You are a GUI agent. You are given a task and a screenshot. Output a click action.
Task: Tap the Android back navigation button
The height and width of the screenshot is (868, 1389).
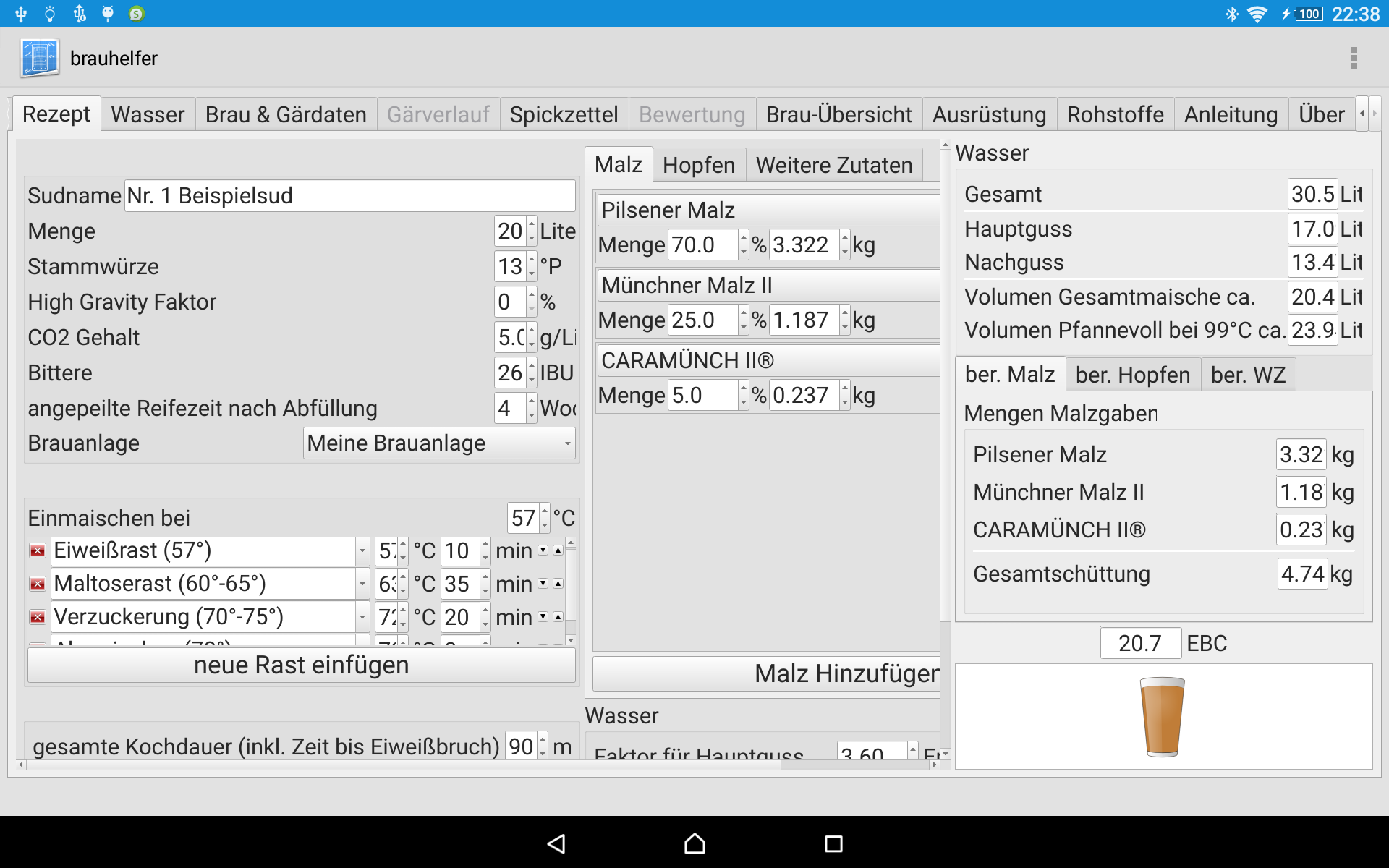[556, 843]
